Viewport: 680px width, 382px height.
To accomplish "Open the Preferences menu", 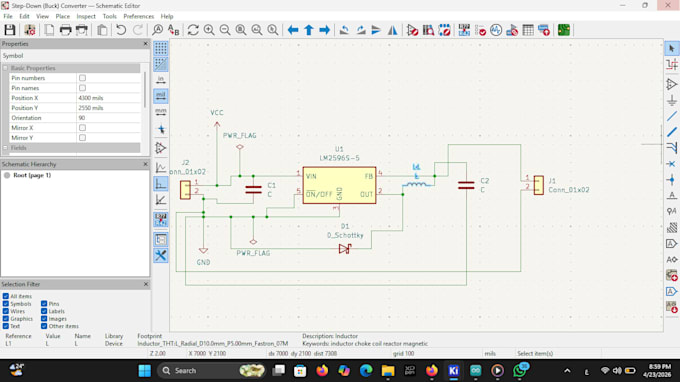I will (138, 16).
